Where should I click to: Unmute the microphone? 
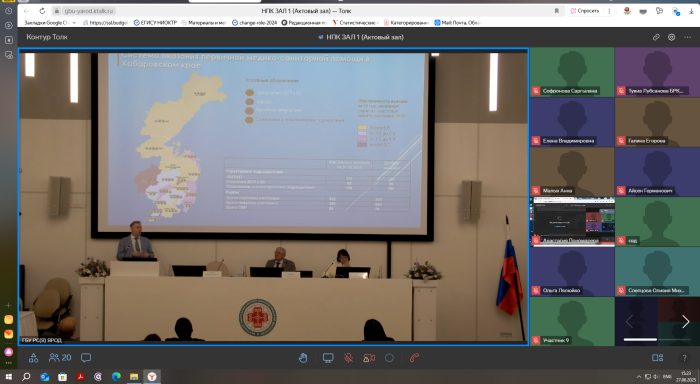tap(349, 358)
